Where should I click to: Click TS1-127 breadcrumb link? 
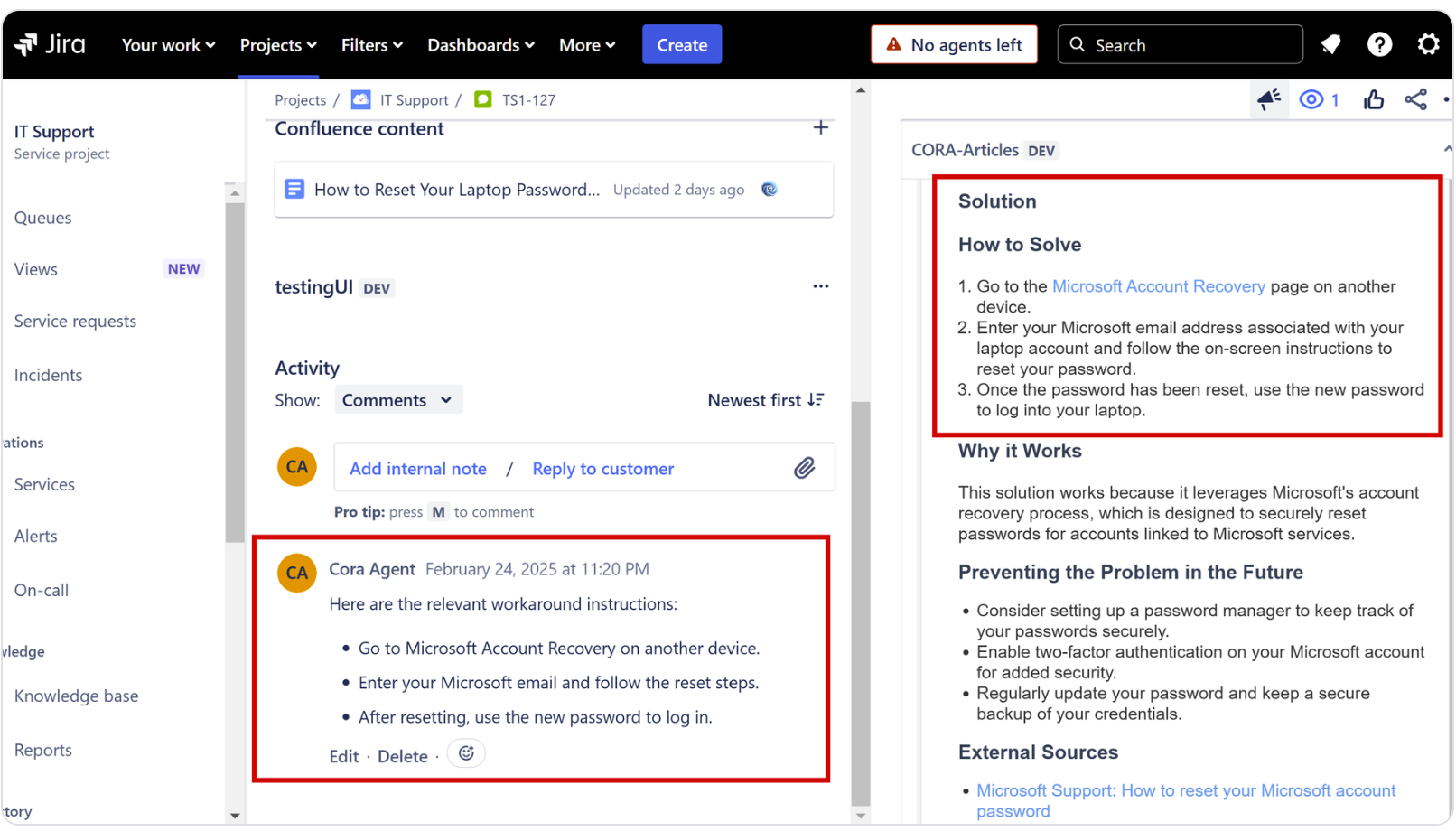click(528, 100)
